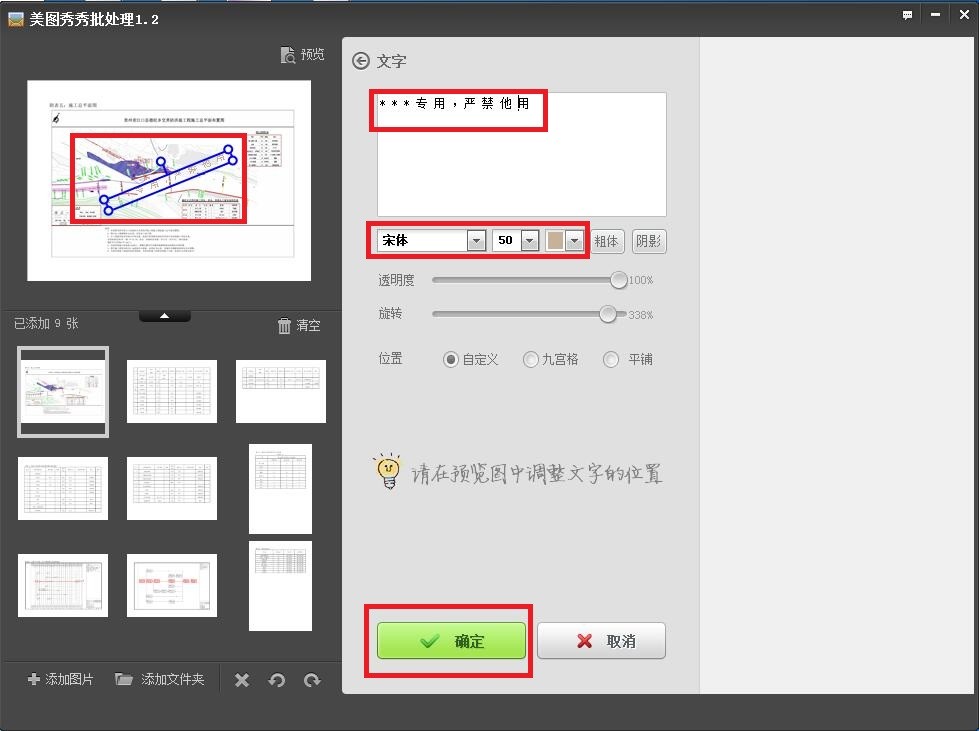Open the text color dropdown arrow
The height and width of the screenshot is (731, 979).
574,241
